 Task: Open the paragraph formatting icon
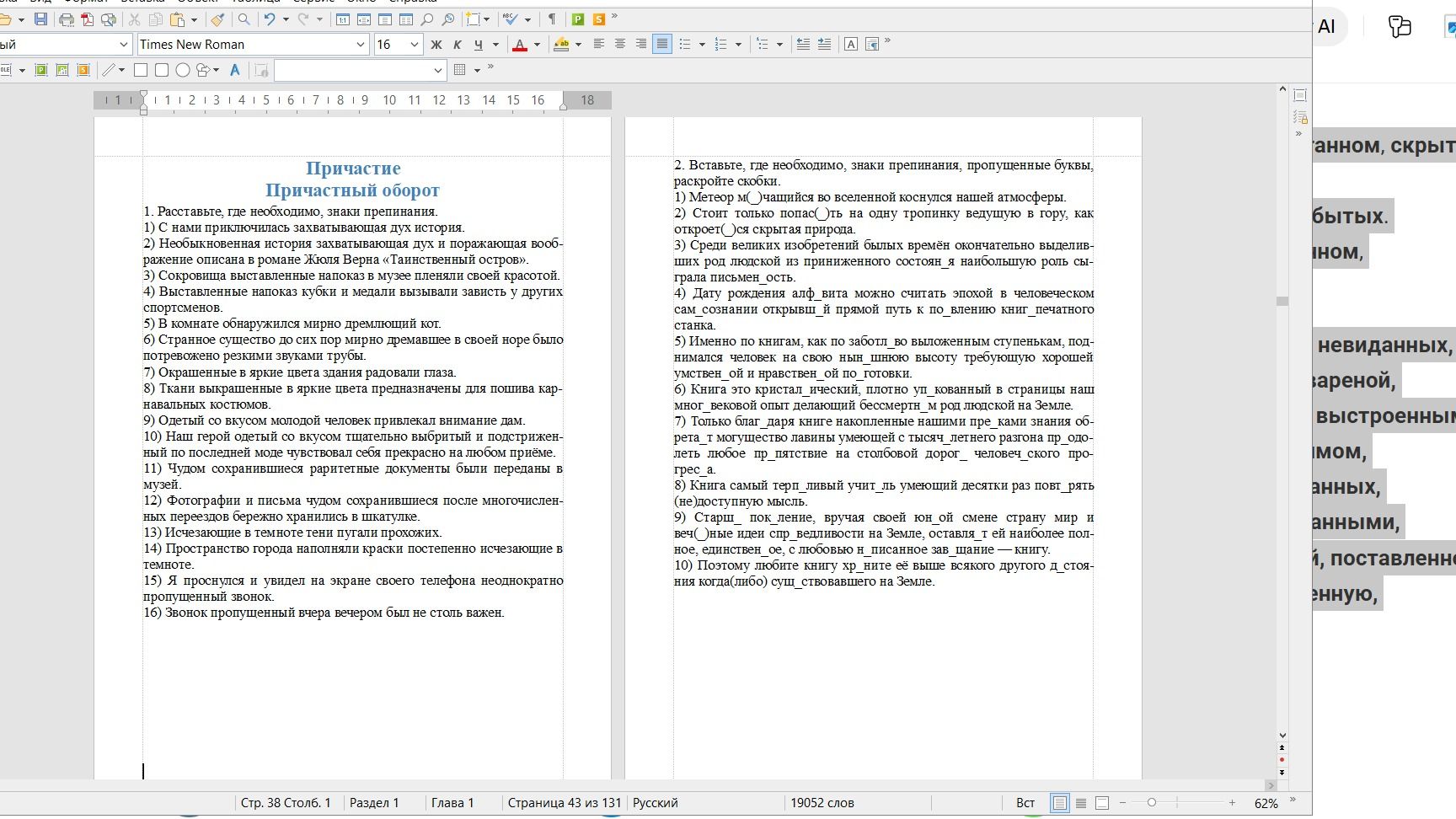tap(872, 45)
